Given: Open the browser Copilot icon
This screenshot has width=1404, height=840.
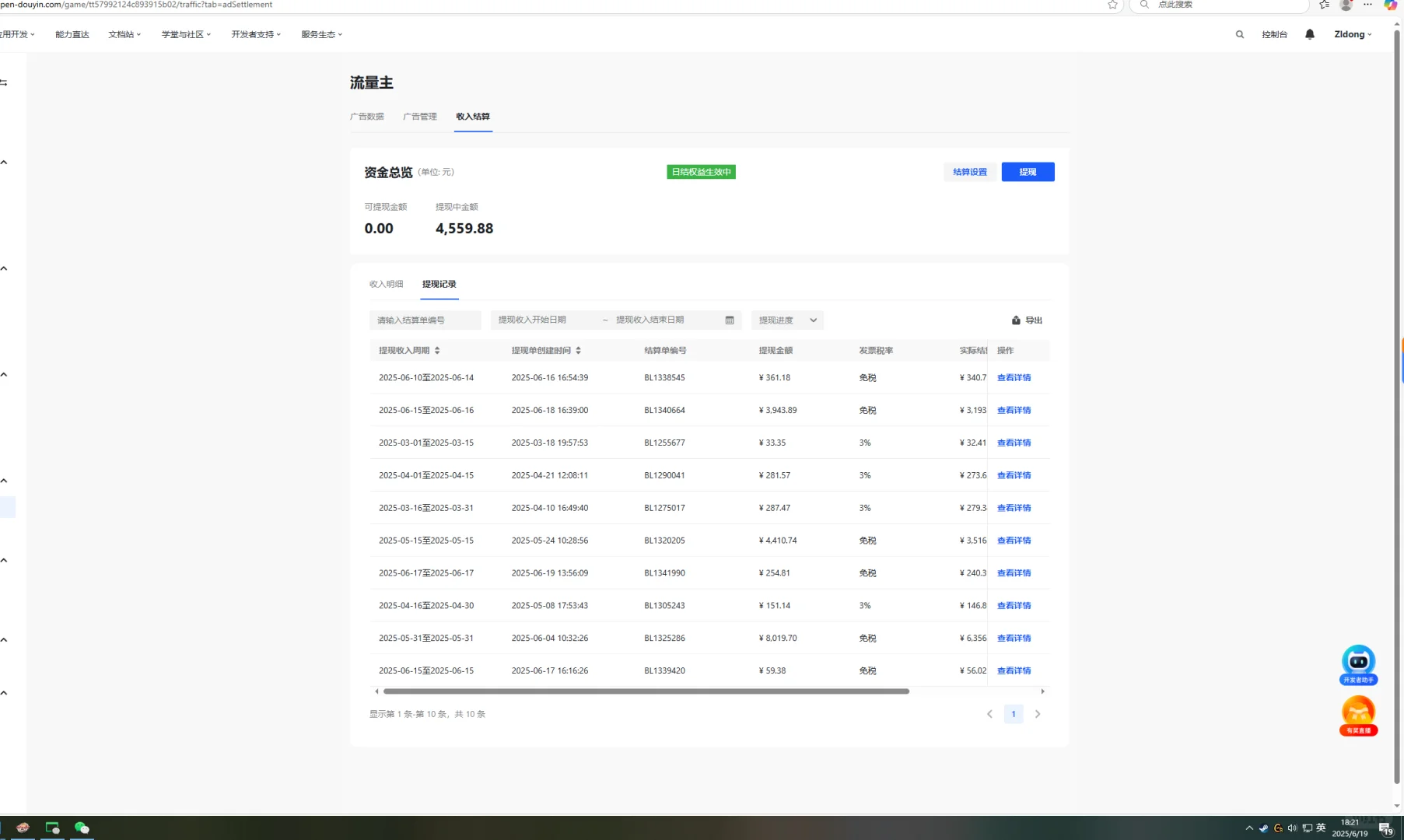Looking at the screenshot, I should pyautogui.click(x=1391, y=5).
